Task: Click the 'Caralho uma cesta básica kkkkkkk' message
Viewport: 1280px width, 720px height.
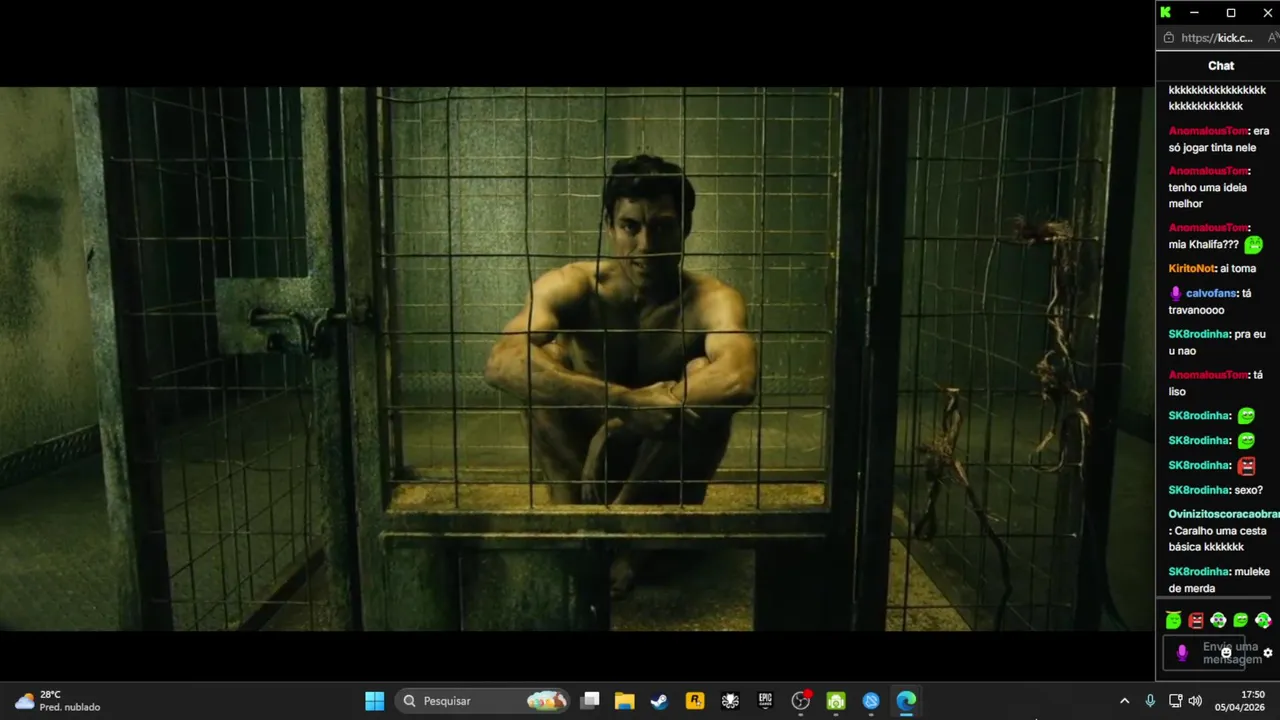Action: tap(1220, 539)
